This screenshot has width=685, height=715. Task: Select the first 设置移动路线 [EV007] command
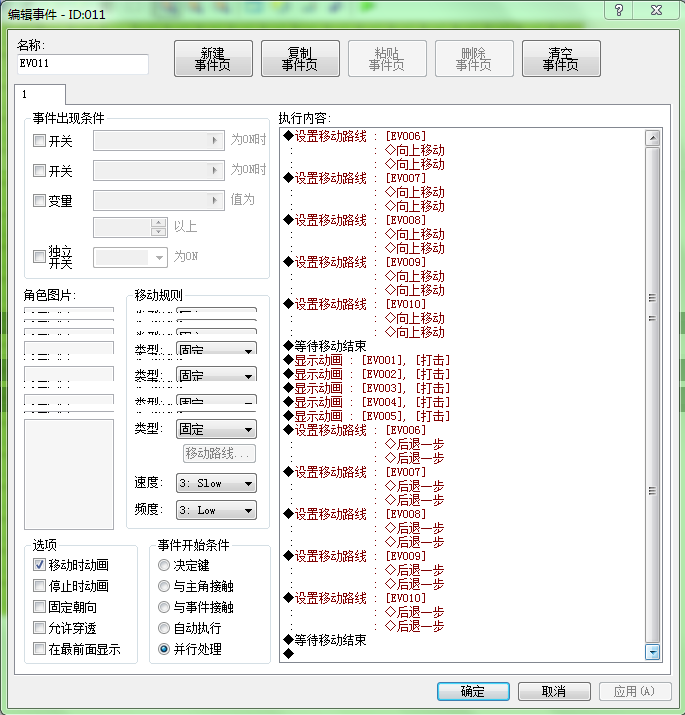(x=354, y=178)
